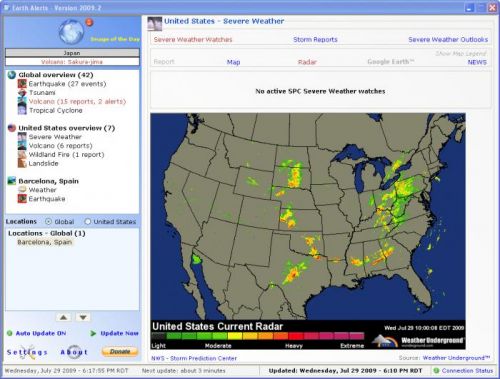Image resolution: width=500 pixels, height=379 pixels.
Task: Click the Tsunami icon
Action: click(x=22, y=93)
